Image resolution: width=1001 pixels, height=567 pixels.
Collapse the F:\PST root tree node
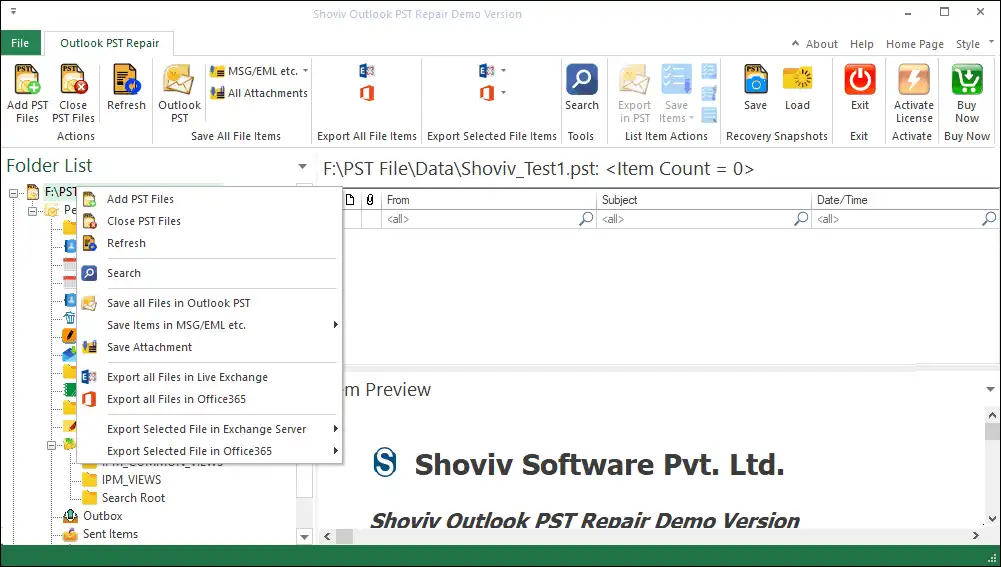[13, 192]
